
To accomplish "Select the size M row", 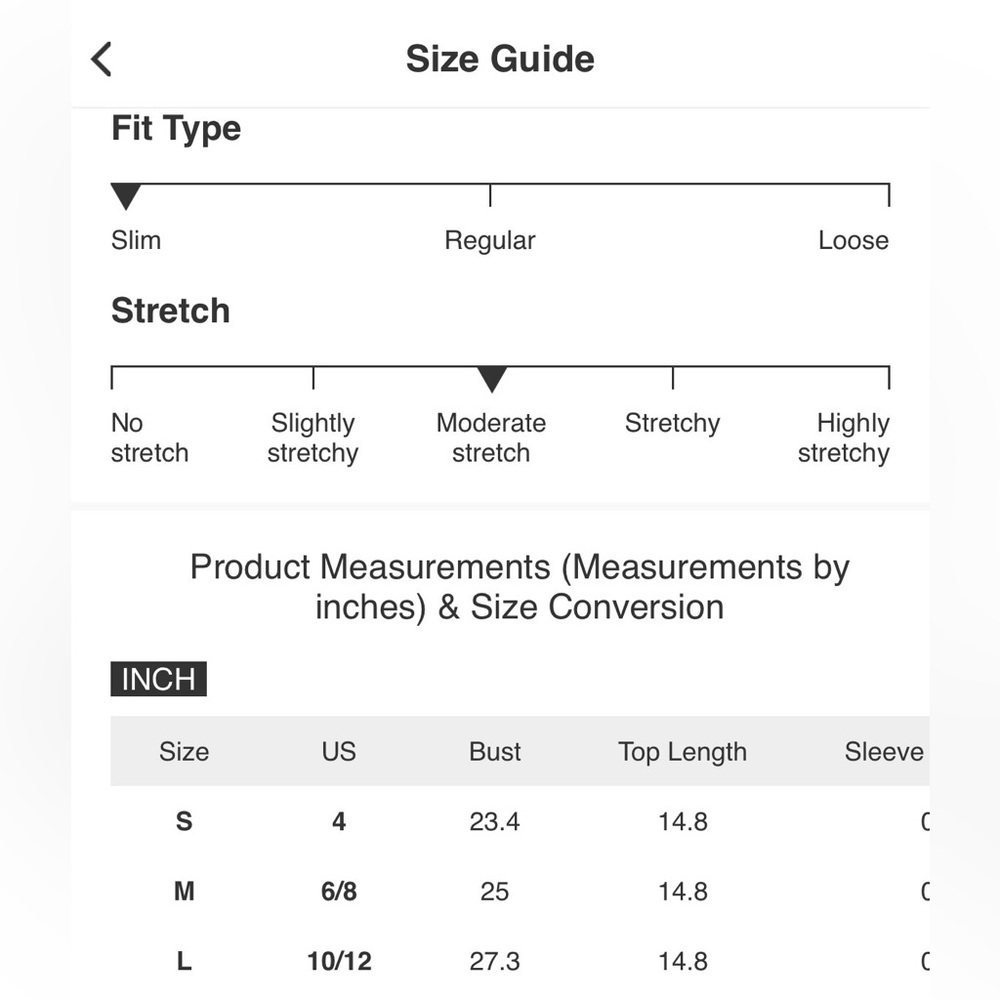I will [x=520, y=891].
